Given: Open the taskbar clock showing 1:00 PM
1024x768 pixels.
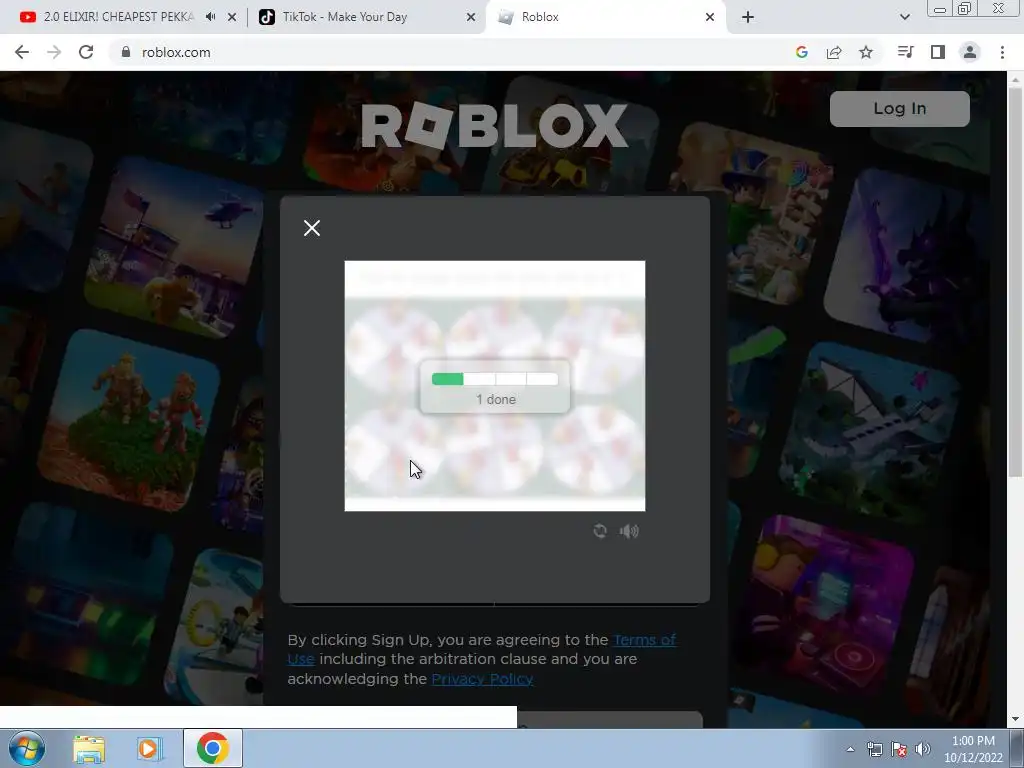Looking at the screenshot, I should point(972,749).
